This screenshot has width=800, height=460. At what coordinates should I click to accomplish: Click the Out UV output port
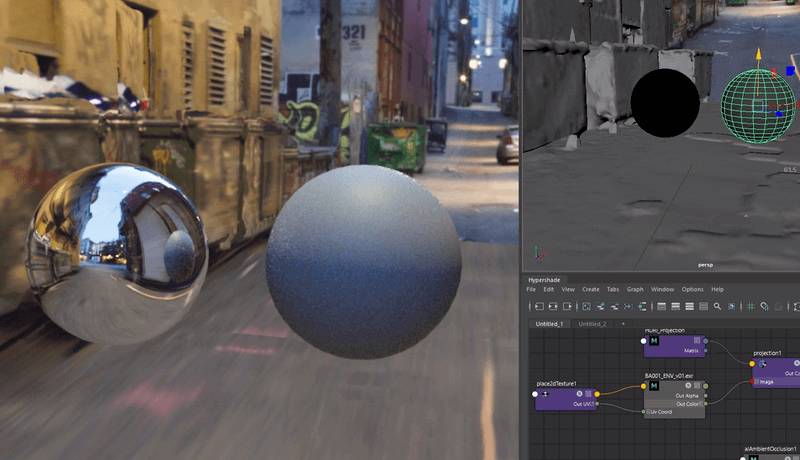point(597,404)
